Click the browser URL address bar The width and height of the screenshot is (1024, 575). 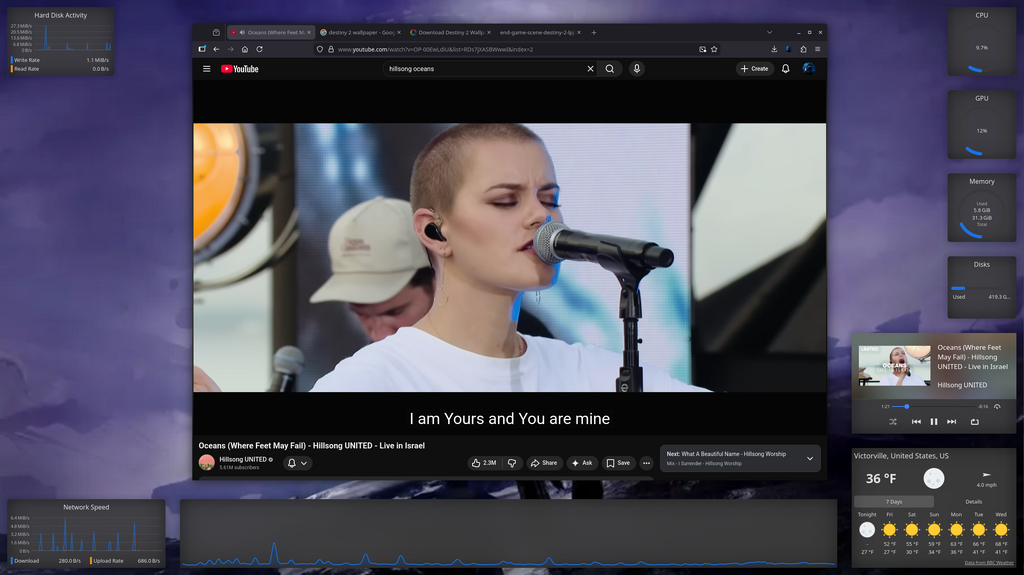[516, 49]
